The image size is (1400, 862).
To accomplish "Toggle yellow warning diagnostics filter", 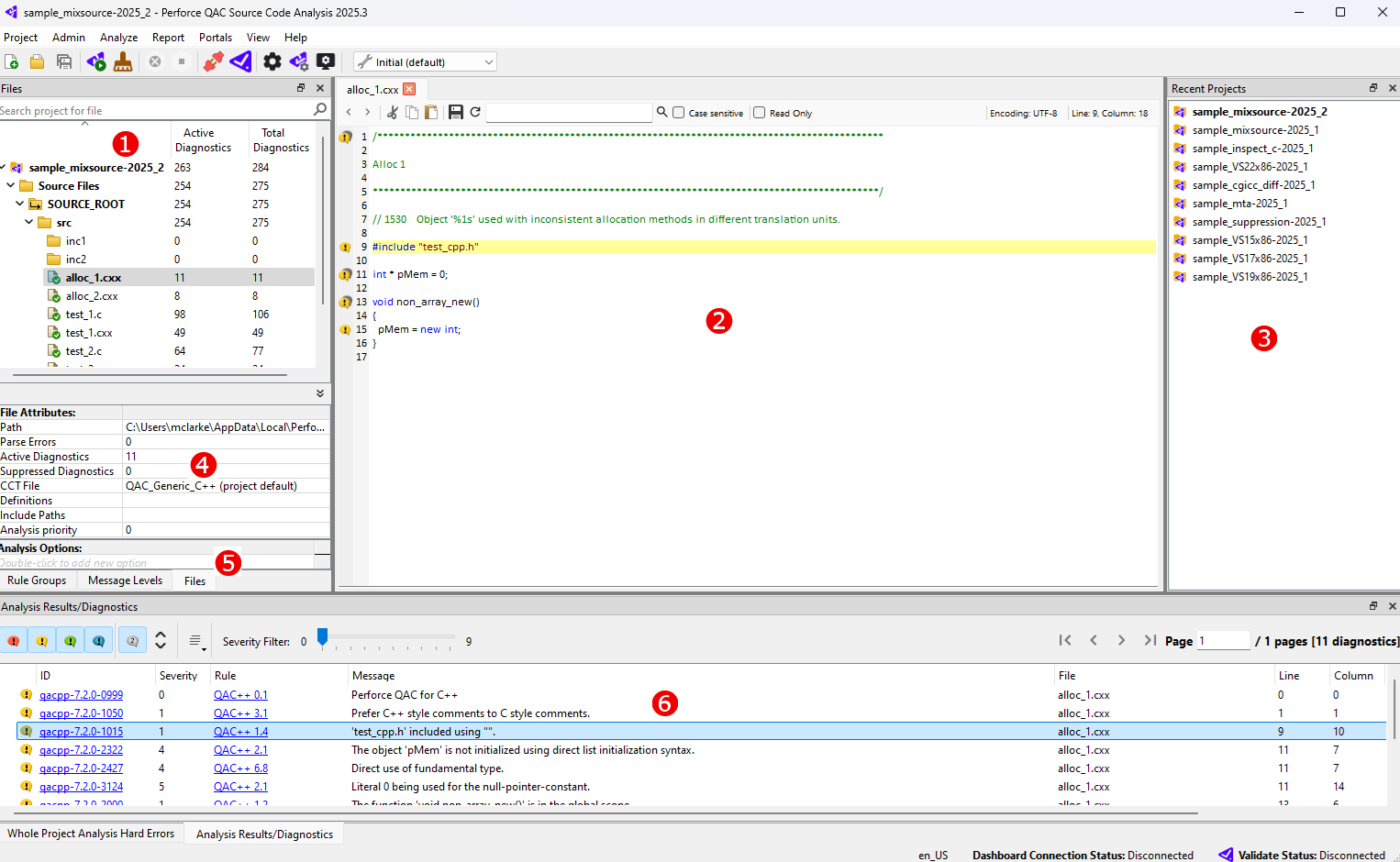I will click(42, 641).
